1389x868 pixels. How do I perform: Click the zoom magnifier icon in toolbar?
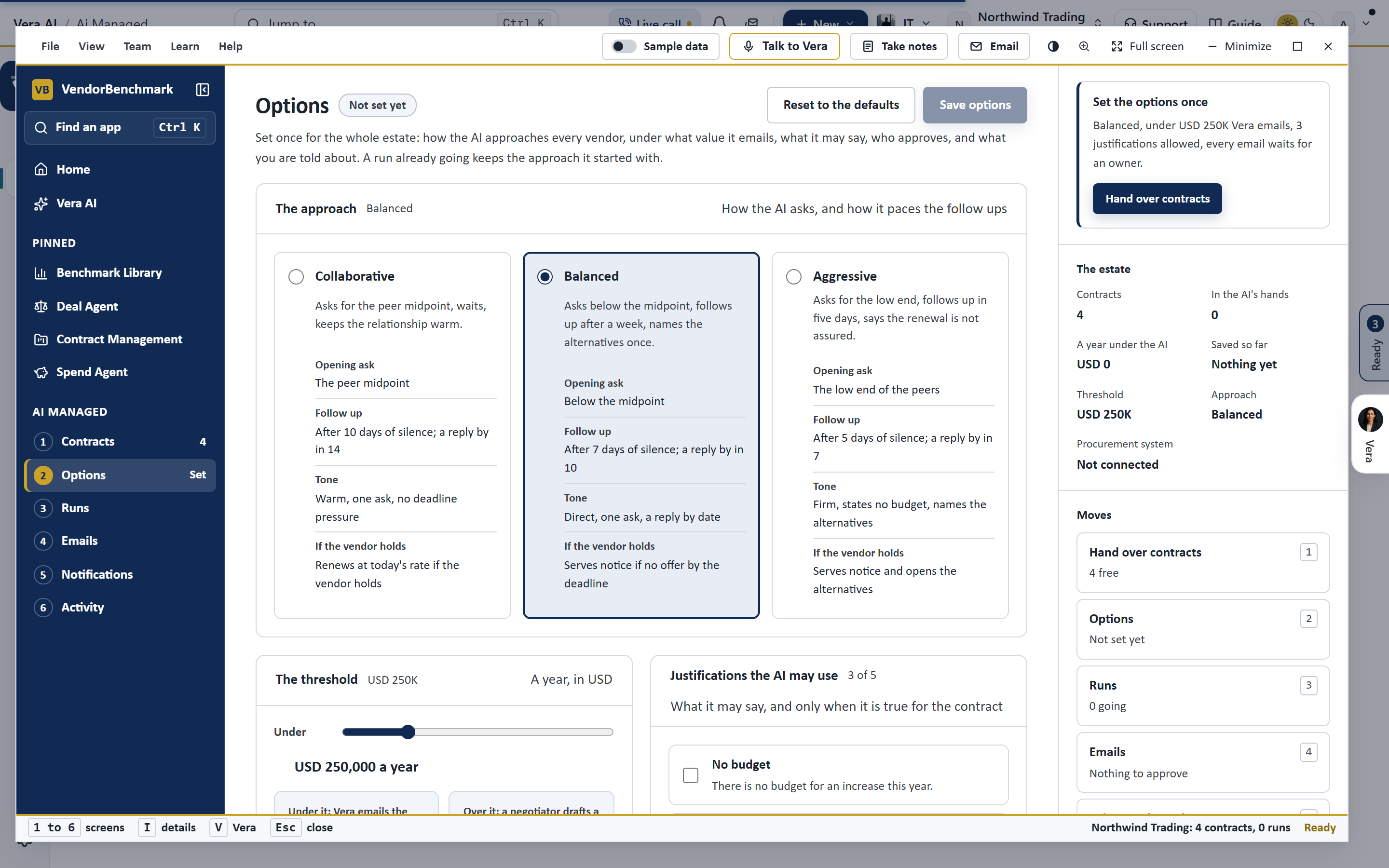1084,46
